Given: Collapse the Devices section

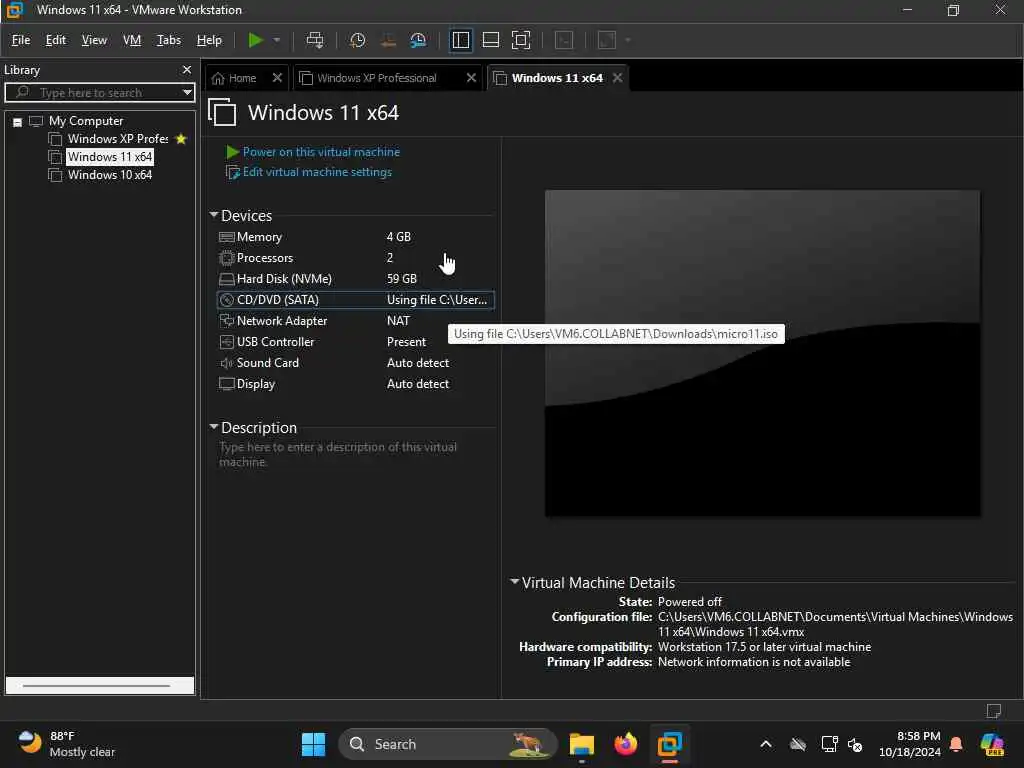Looking at the screenshot, I should (214, 215).
